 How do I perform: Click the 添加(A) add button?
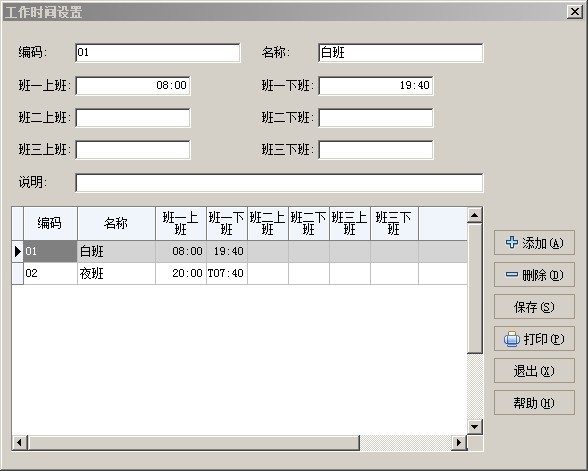(534, 243)
